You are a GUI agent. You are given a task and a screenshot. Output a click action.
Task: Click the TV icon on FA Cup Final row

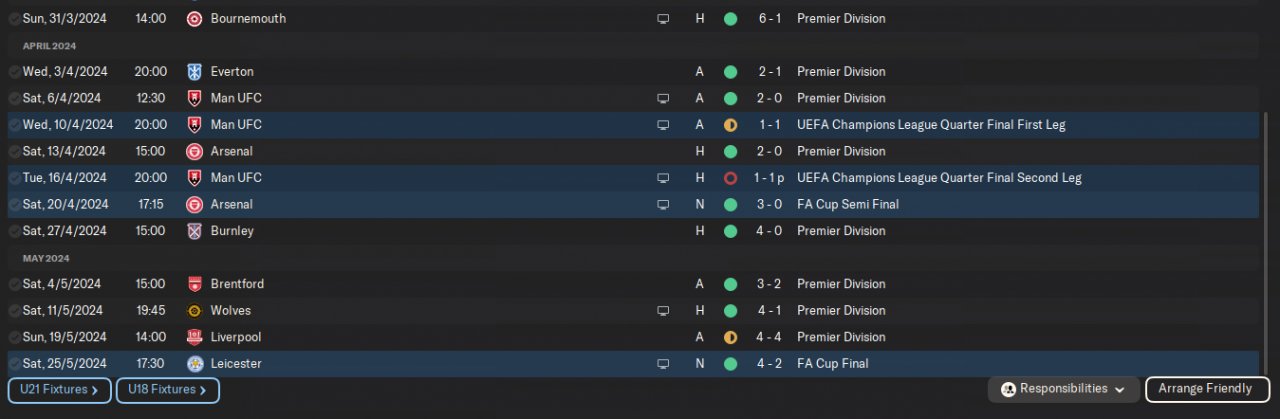point(662,364)
